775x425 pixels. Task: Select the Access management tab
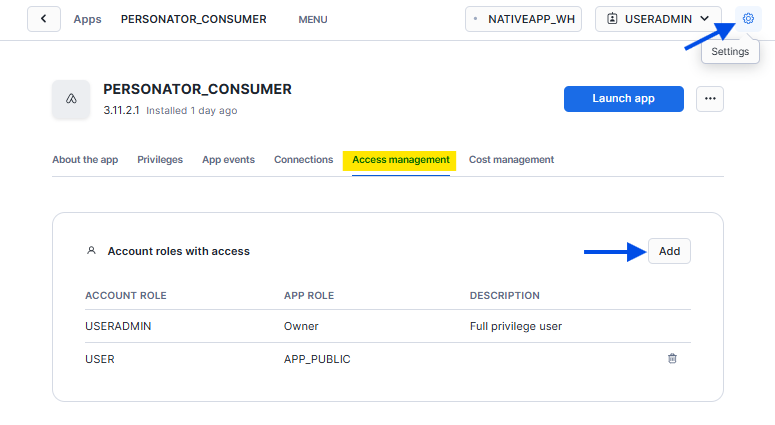(x=400, y=160)
